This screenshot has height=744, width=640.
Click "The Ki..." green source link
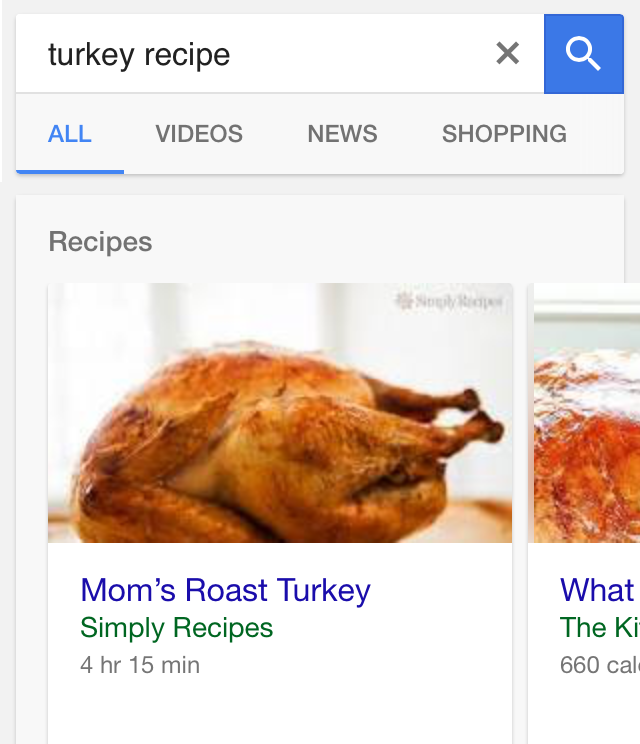(x=600, y=628)
